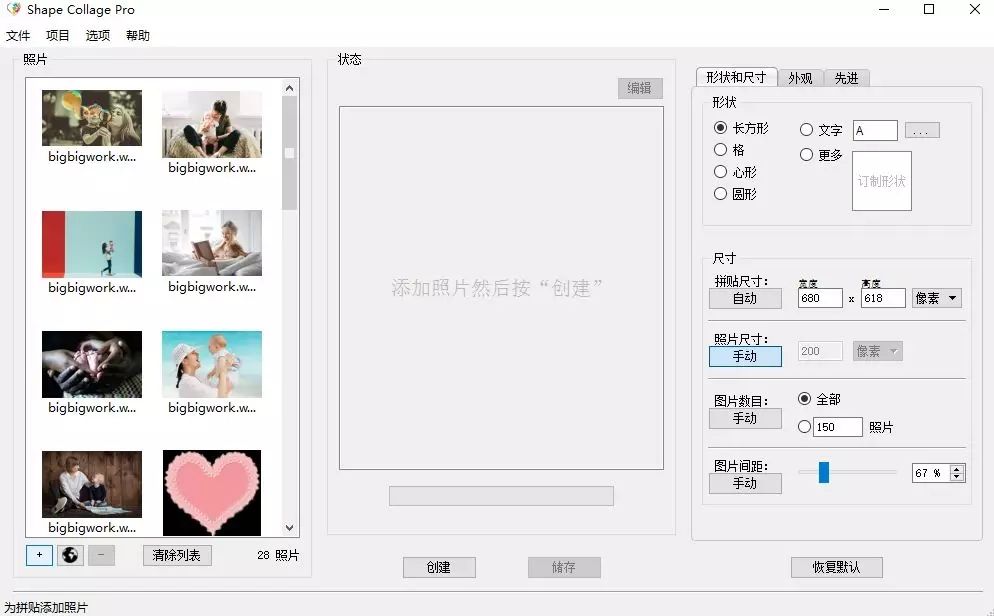Click the 储存 button
Viewport: 994px width, 616px height.
coord(564,567)
